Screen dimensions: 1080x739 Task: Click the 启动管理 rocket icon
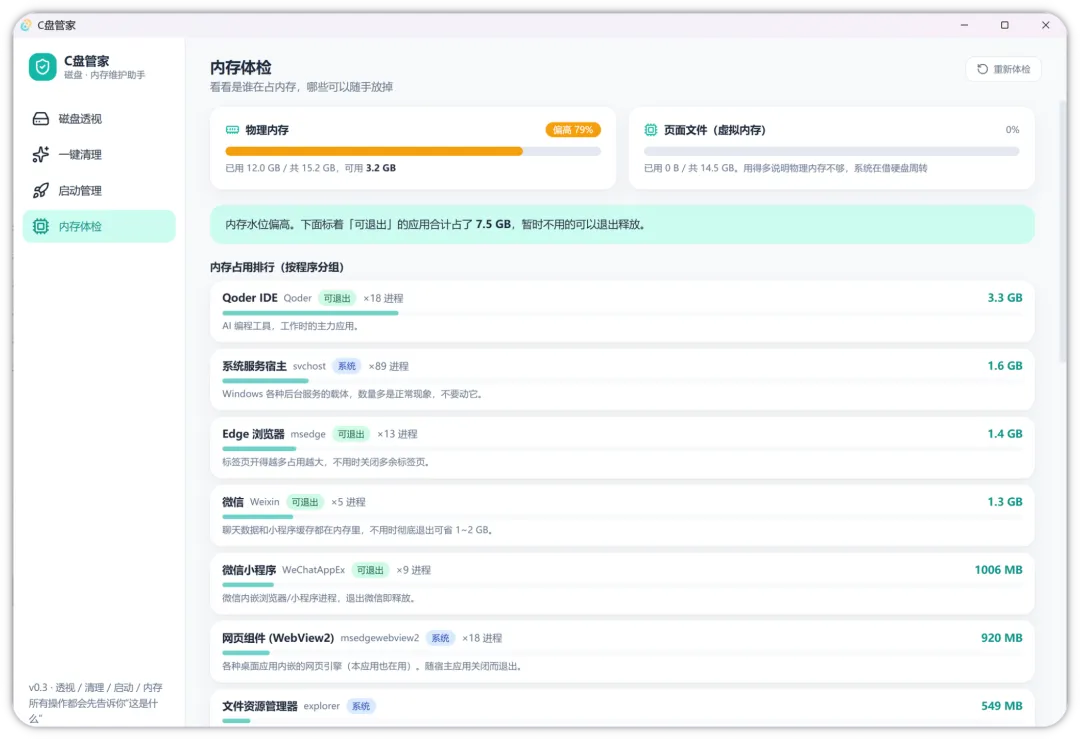41,190
